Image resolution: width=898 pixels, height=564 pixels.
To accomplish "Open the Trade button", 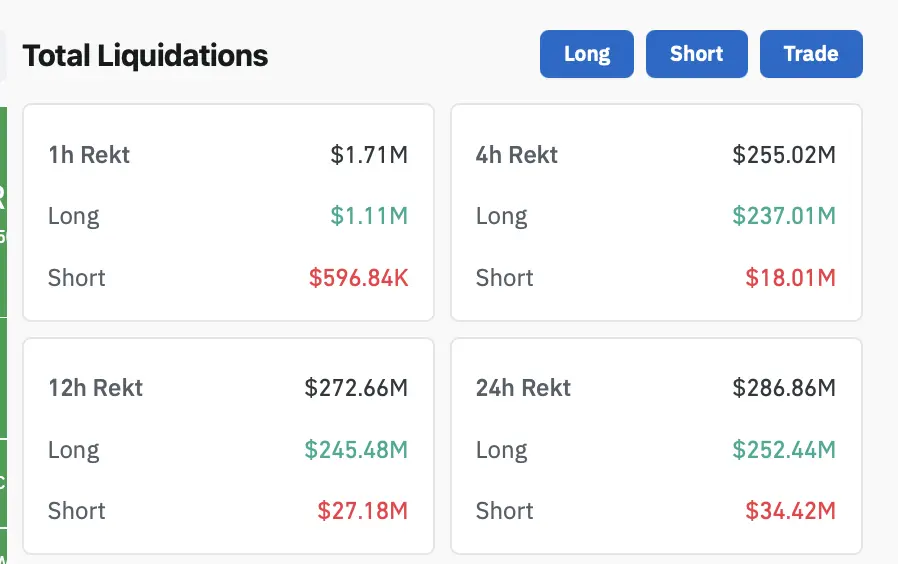I will 811,54.
